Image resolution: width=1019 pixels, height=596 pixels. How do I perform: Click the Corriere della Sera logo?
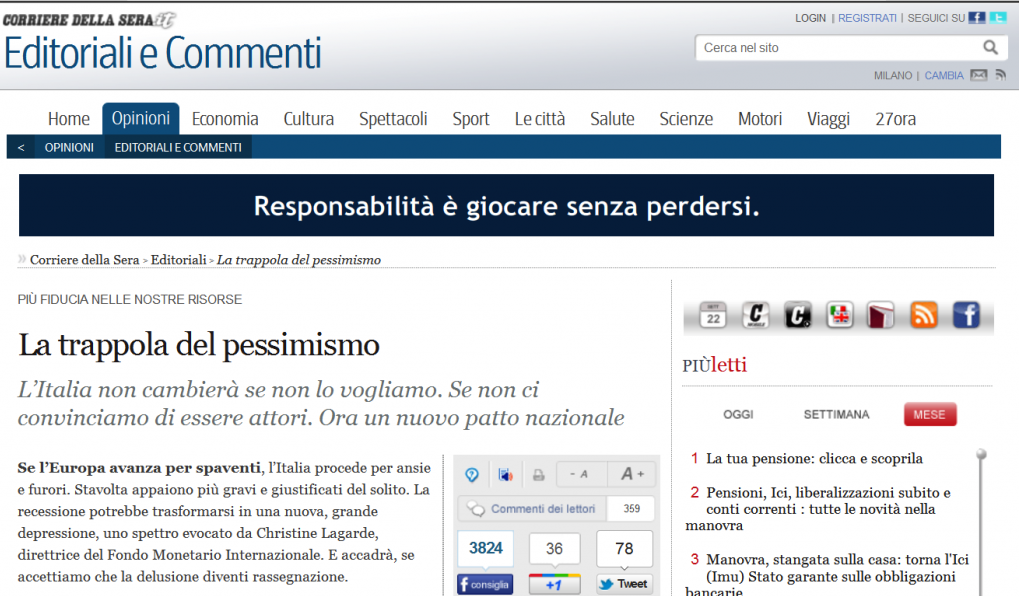tap(89, 20)
